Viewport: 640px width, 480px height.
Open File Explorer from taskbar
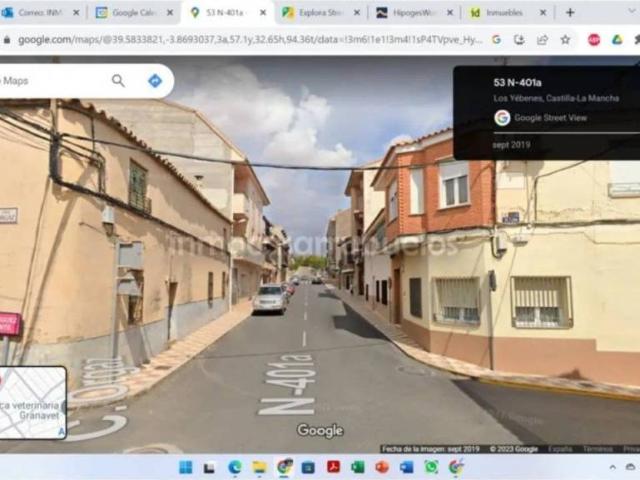[x=259, y=467]
